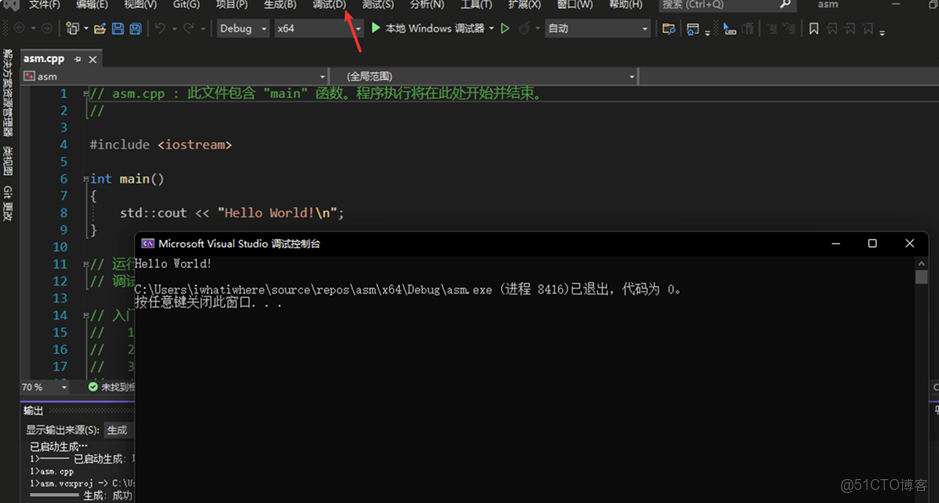This screenshot has width=939, height=503.
Task: Click the search magnifier icon
Action: click(786, 4)
